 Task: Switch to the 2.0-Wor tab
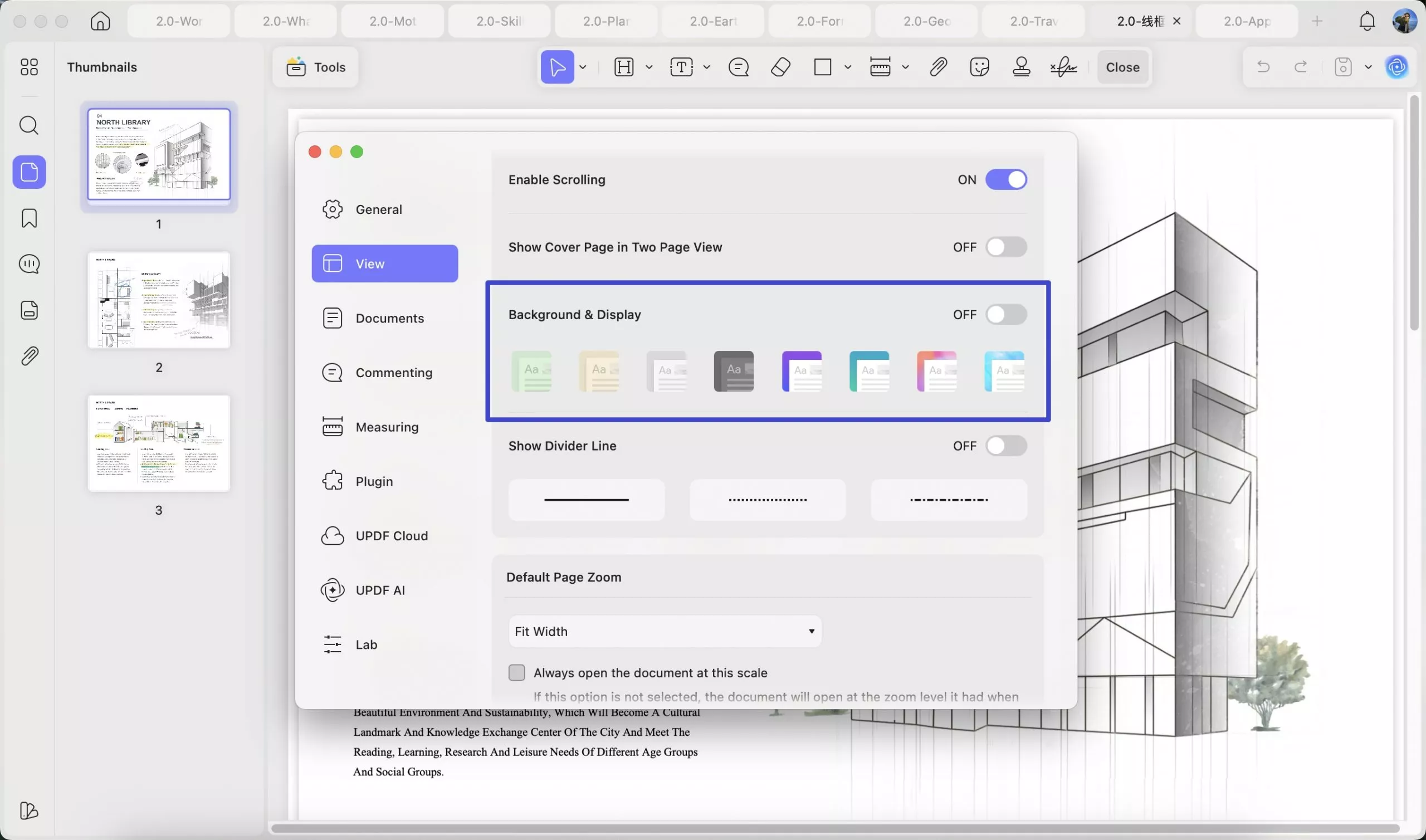pos(179,21)
